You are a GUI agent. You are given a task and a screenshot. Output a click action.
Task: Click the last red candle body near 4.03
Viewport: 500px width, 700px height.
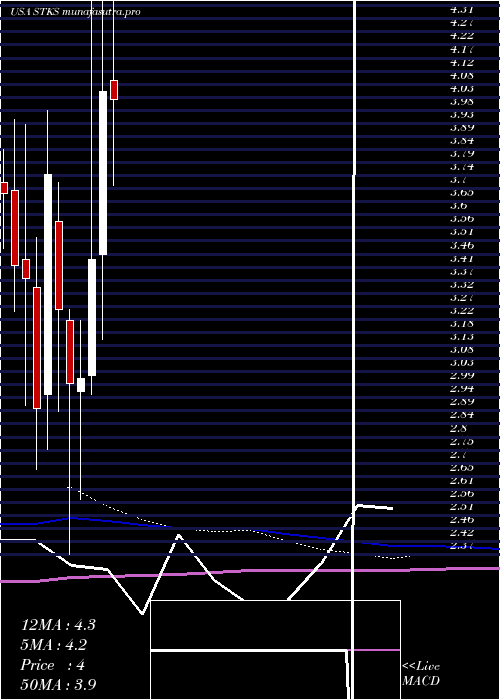[x=114, y=90]
